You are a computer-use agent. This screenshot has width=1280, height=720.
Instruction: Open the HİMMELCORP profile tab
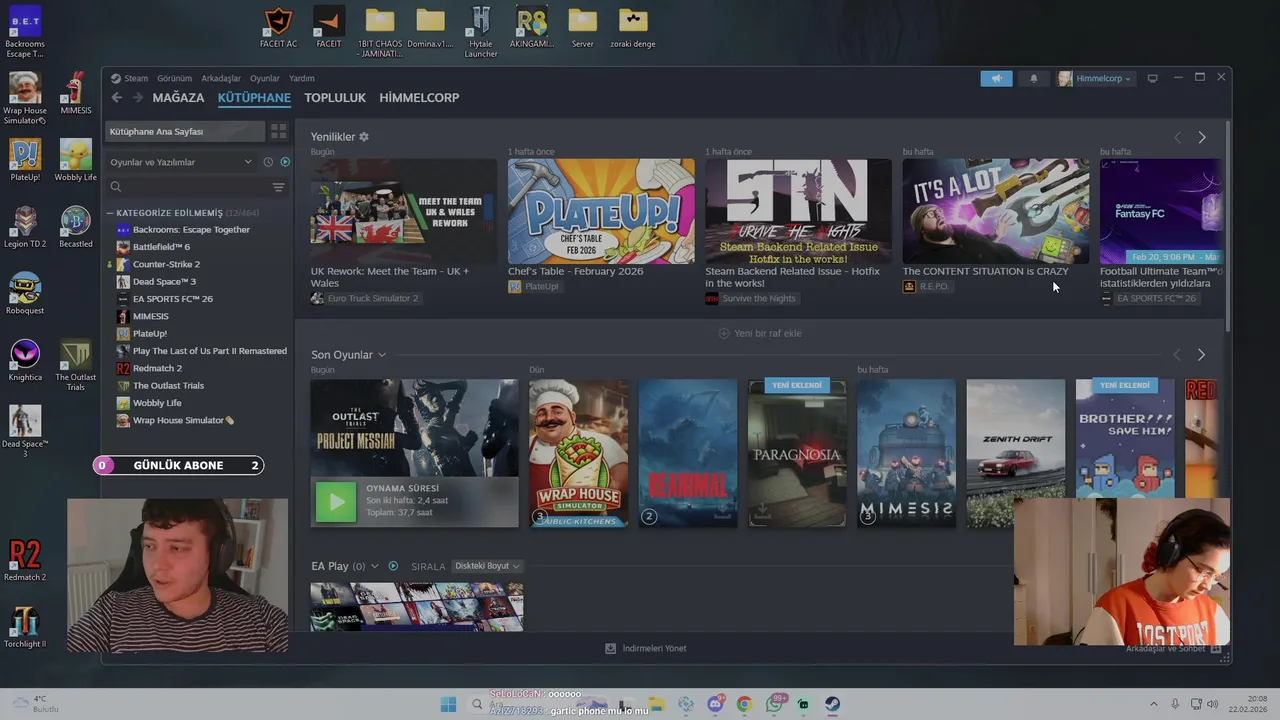(419, 97)
